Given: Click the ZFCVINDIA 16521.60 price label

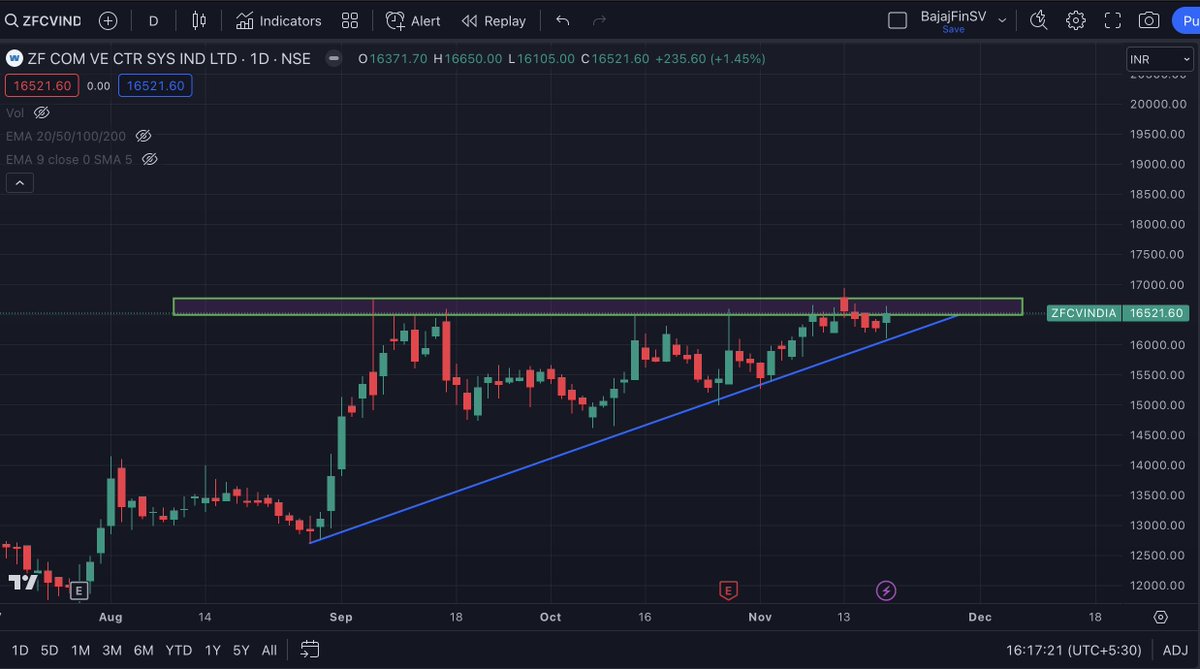Looking at the screenshot, I should click(1117, 313).
